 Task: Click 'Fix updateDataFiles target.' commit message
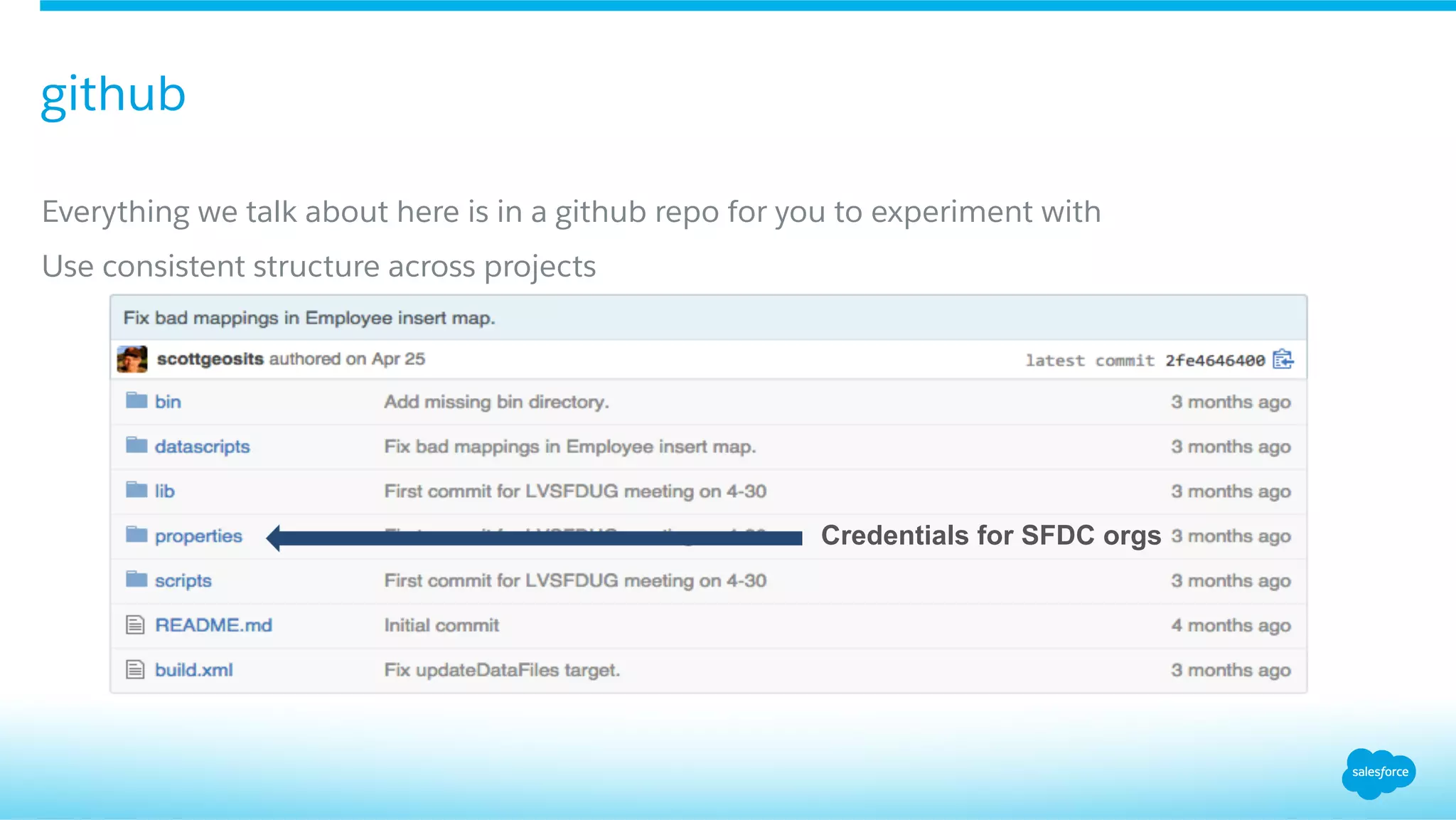502,670
